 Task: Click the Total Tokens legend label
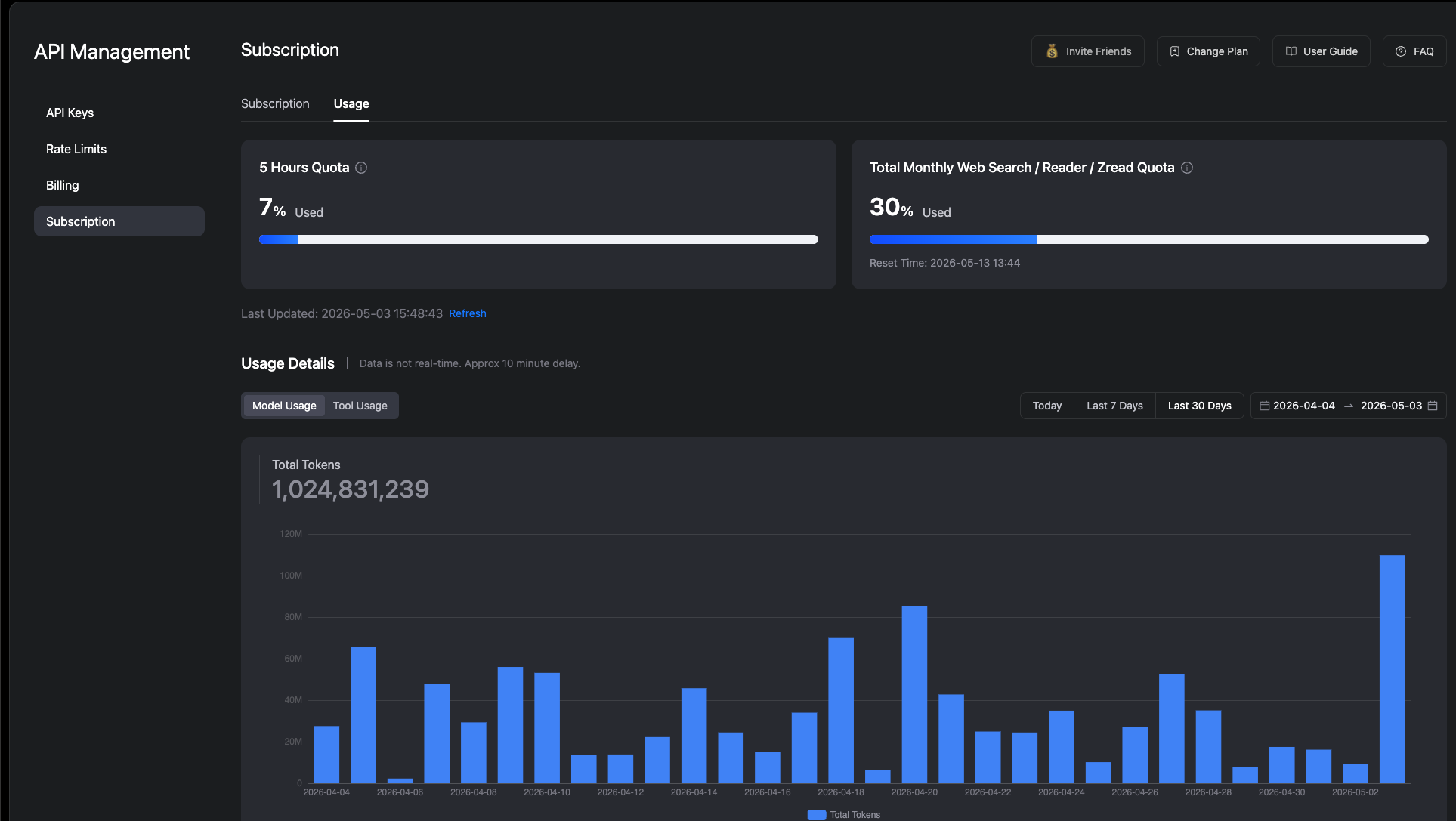855,815
